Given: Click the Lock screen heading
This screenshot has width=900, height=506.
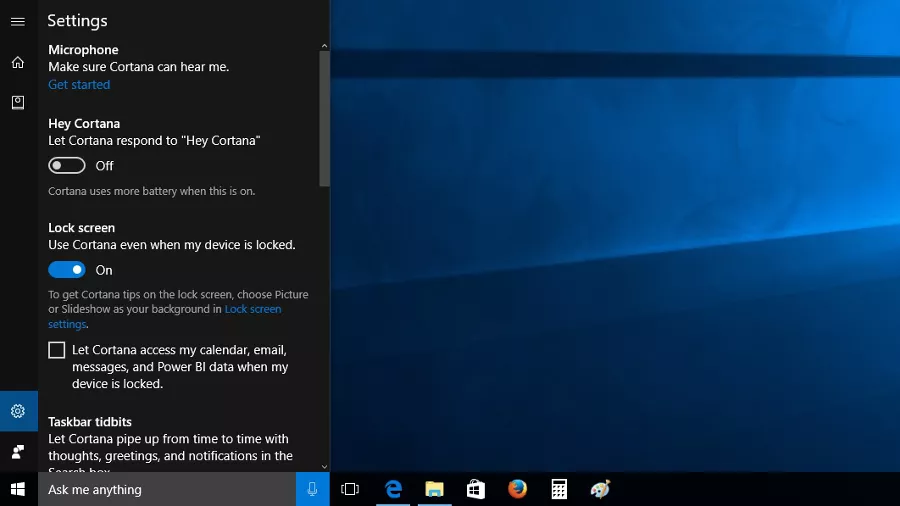Looking at the screenshot, I should (82, 228).
